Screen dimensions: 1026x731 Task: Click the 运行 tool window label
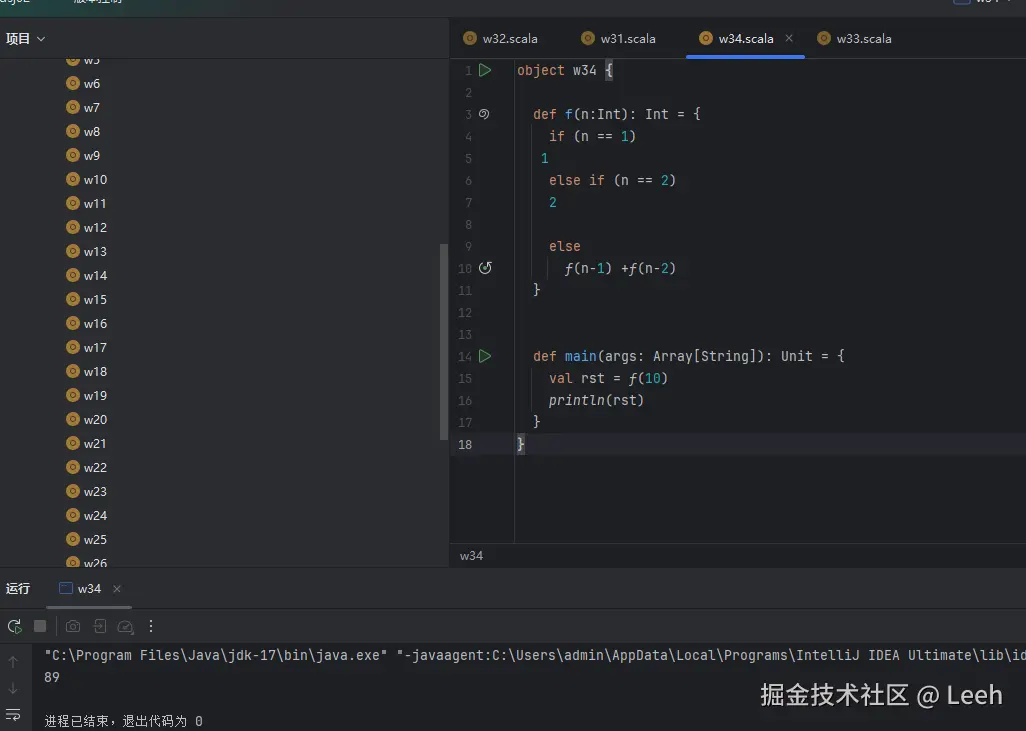tap(18, 589)
